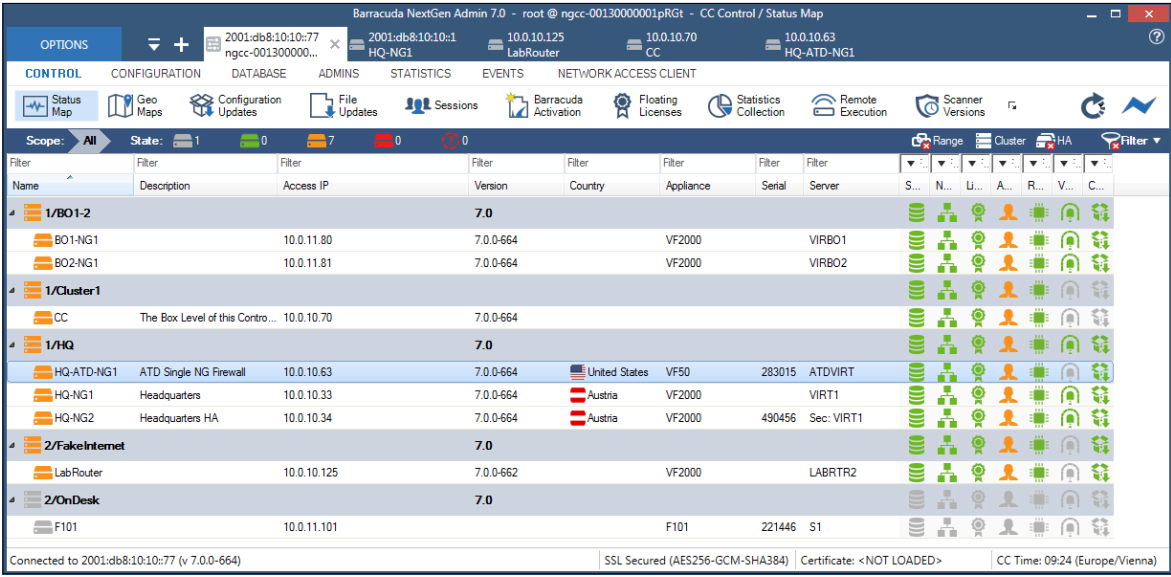Open Scanner Versions
The width and height of the screenshot is (1171, 577).
[x=951, y=105]
